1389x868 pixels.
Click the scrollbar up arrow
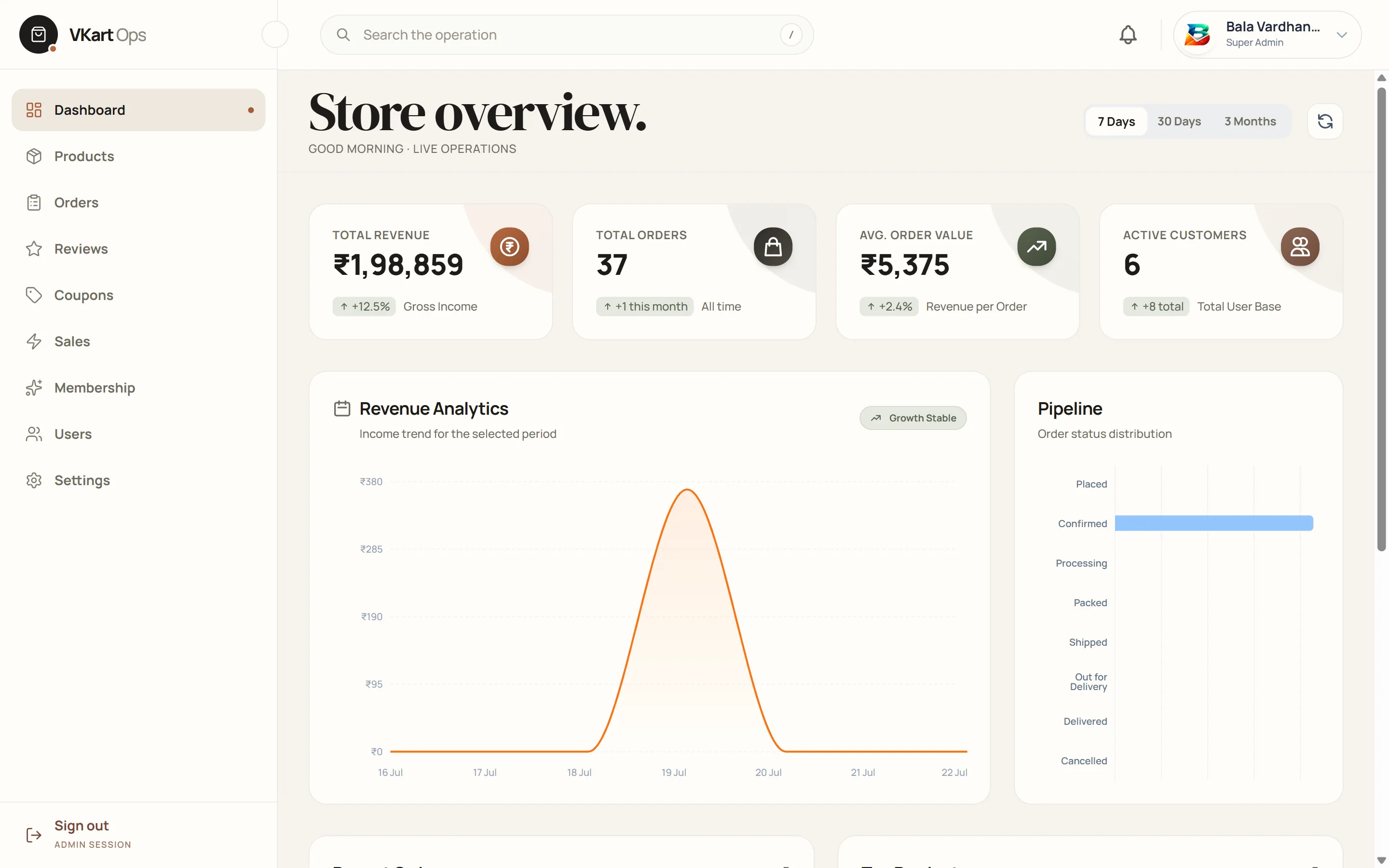pyautogui.click(x=1382, y=78)
